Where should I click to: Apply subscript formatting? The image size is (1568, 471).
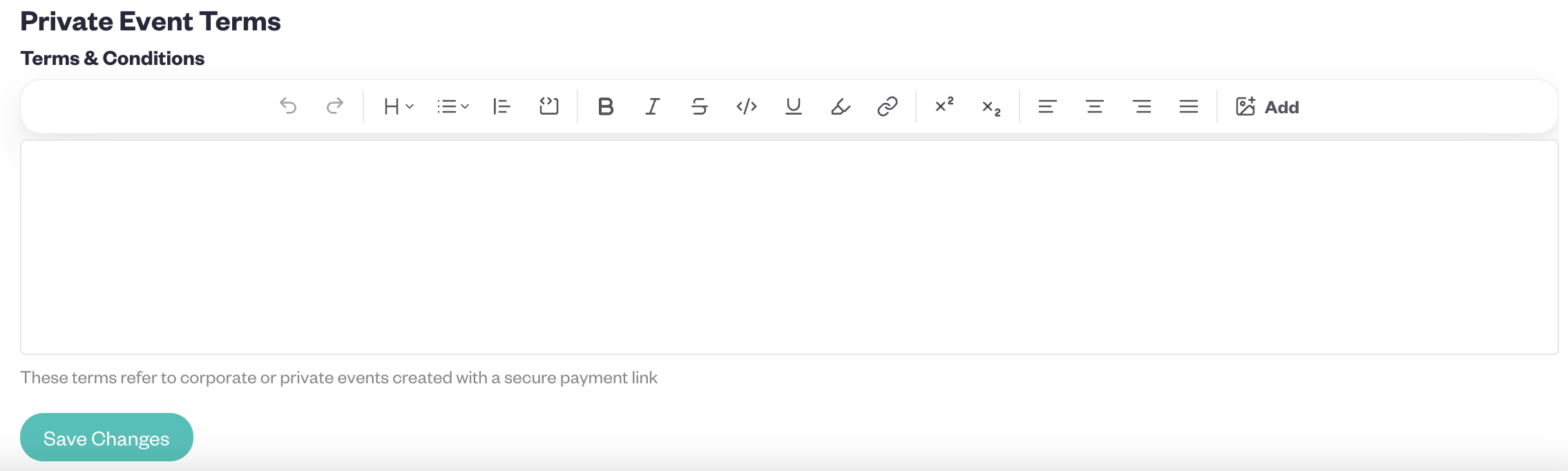point(991,106)
